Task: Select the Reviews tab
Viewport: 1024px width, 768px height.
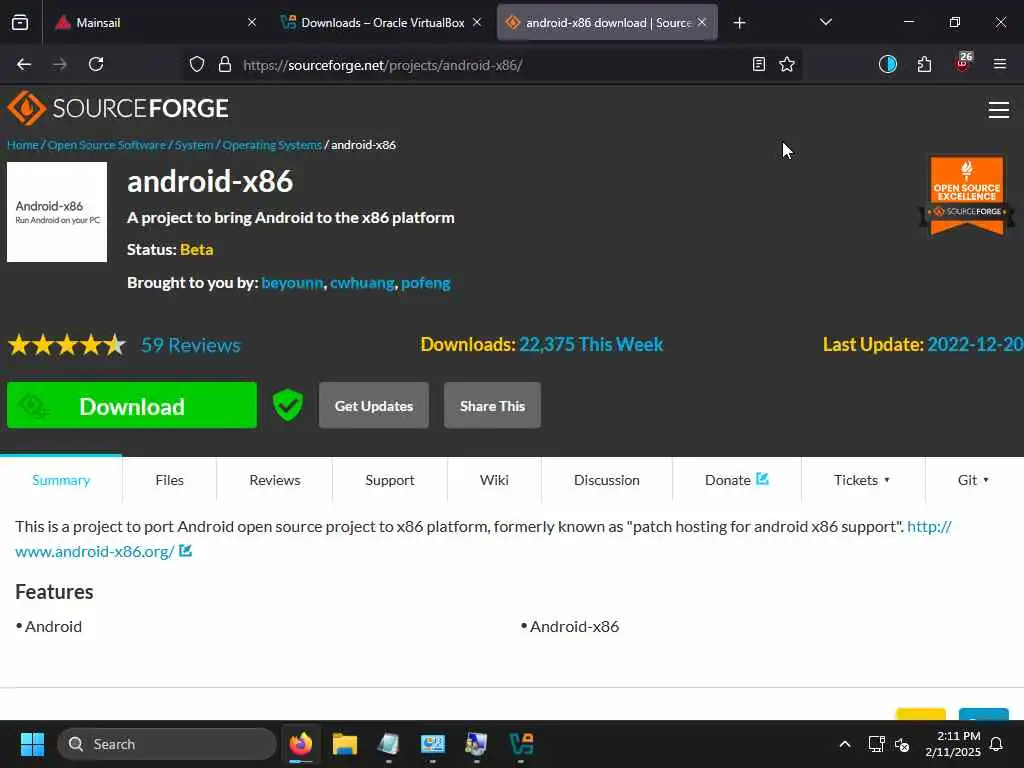Action: coord(275,480)
